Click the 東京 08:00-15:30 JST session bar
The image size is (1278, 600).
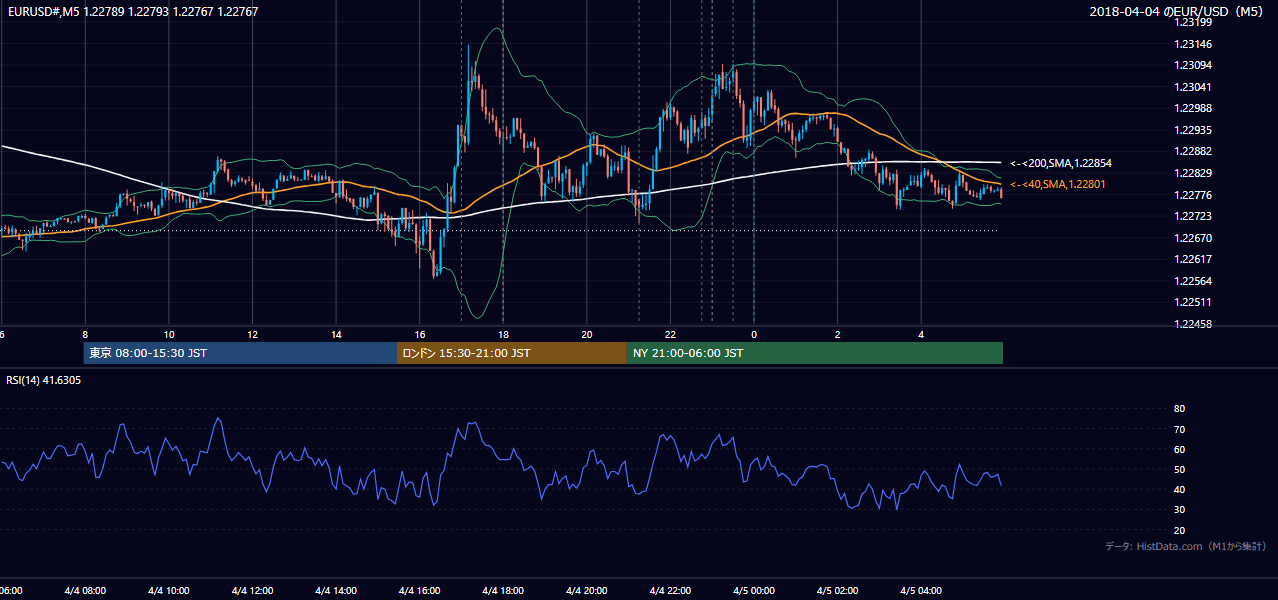[x=241, y=353]
